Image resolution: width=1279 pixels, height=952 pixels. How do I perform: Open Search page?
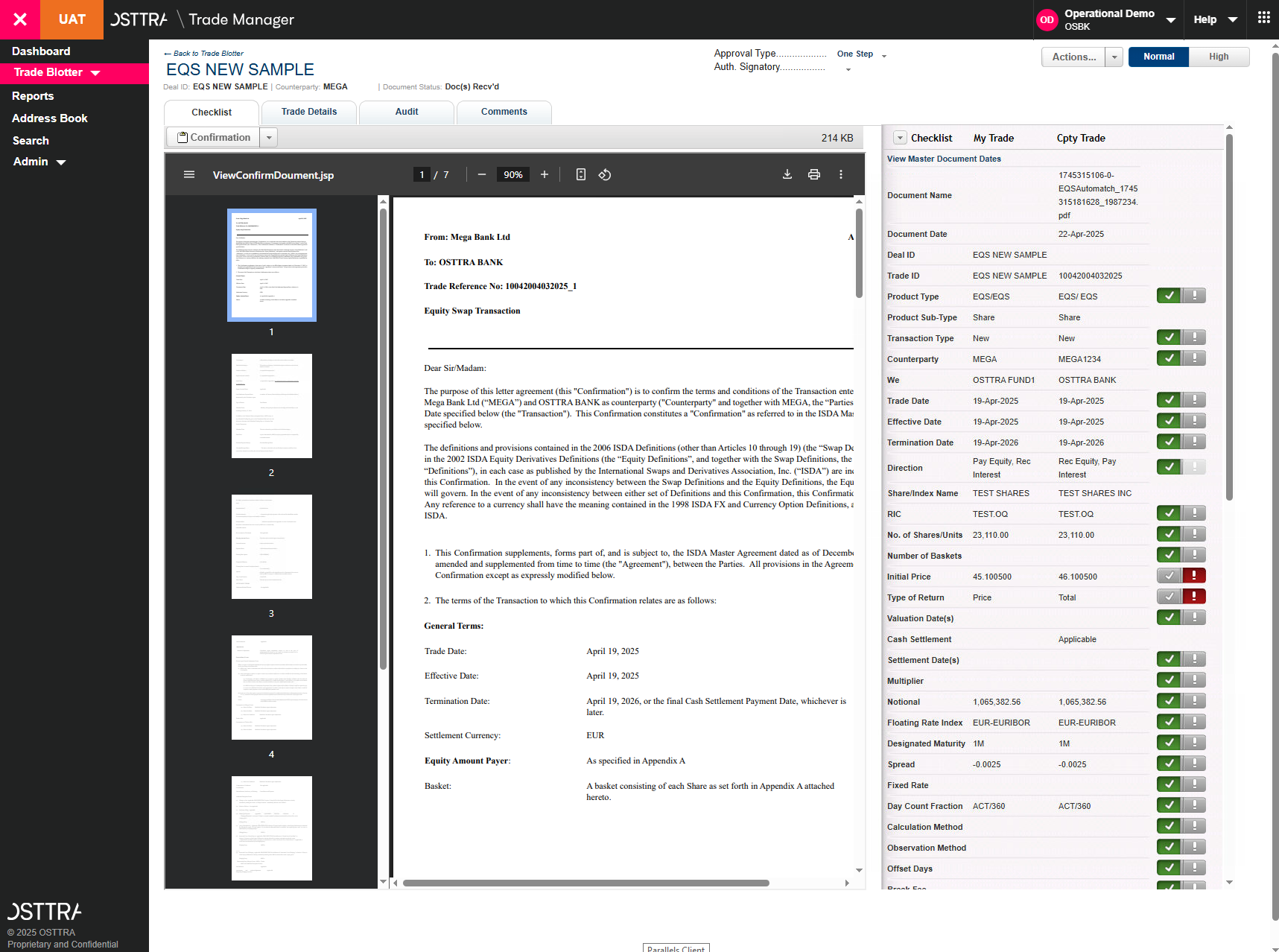pyautogui.click(x=31, y=141)
